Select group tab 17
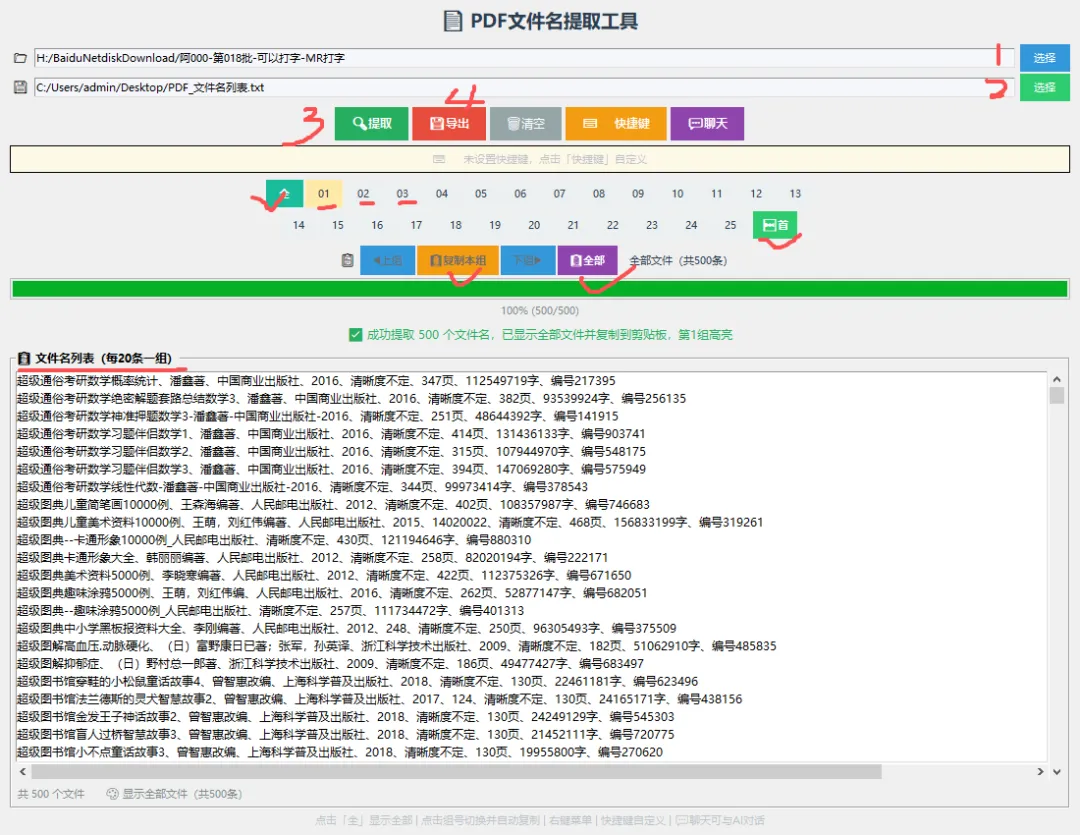Screen dimensions: 1080x835 [x=416, y=225]
